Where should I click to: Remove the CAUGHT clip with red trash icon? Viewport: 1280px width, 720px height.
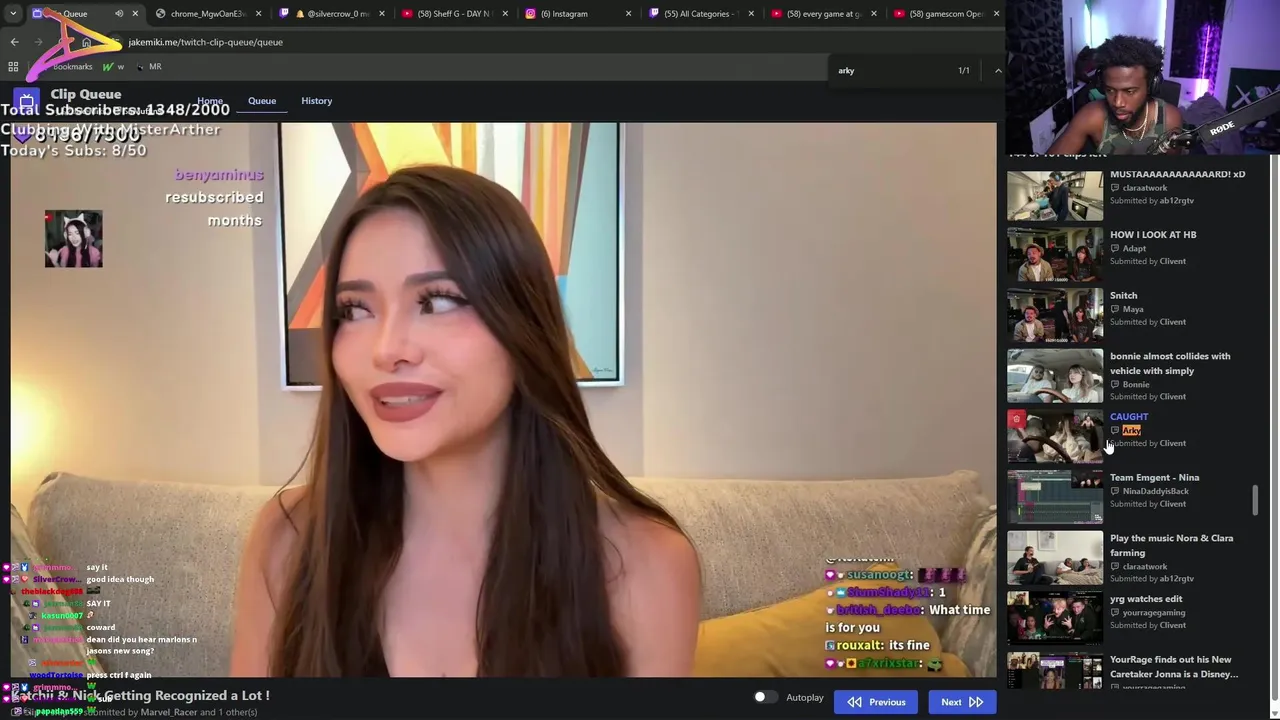(x=1017, y=419)
